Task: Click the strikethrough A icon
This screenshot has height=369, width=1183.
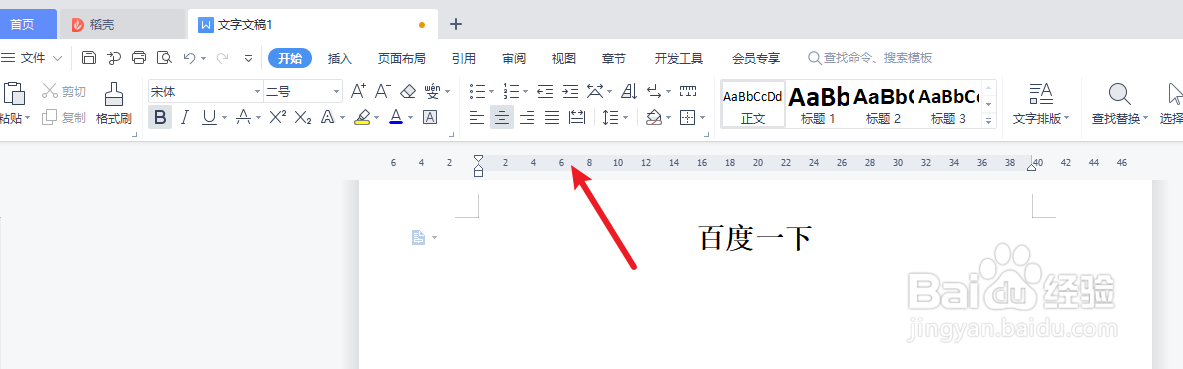Action: pyautogui.click(x=243, y=117)
